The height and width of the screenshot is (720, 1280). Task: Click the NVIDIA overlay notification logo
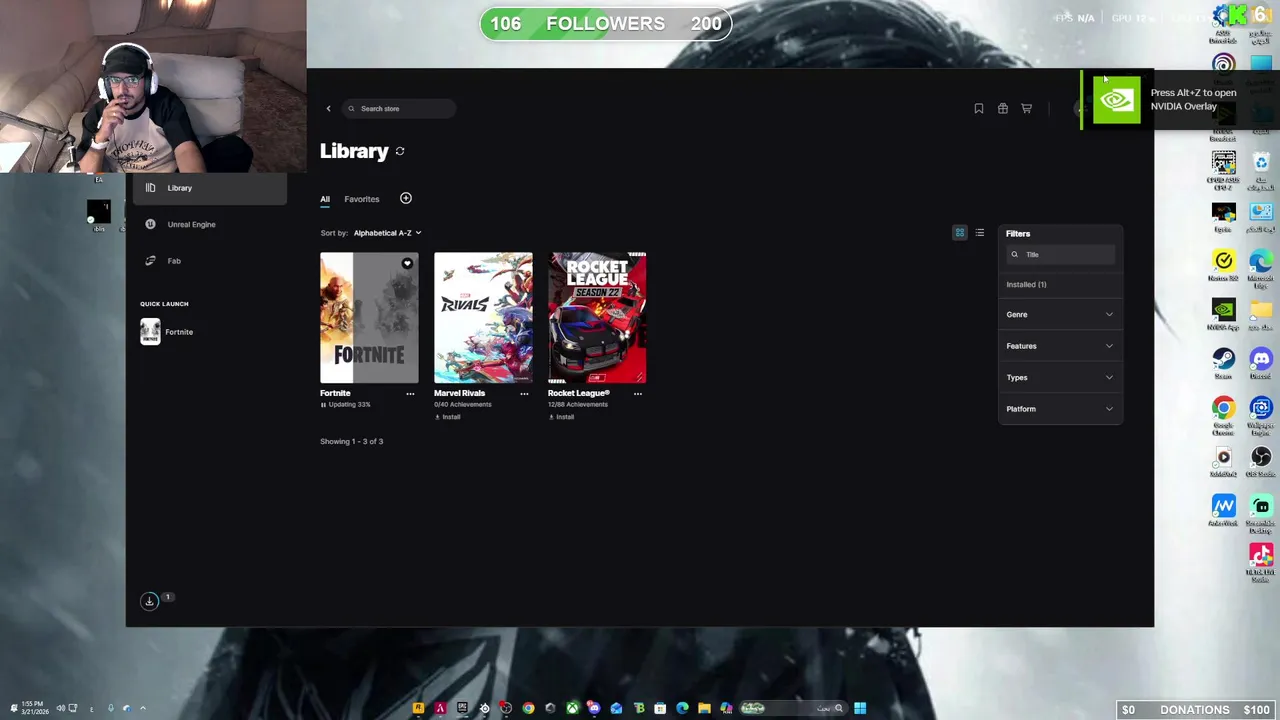1116,100
